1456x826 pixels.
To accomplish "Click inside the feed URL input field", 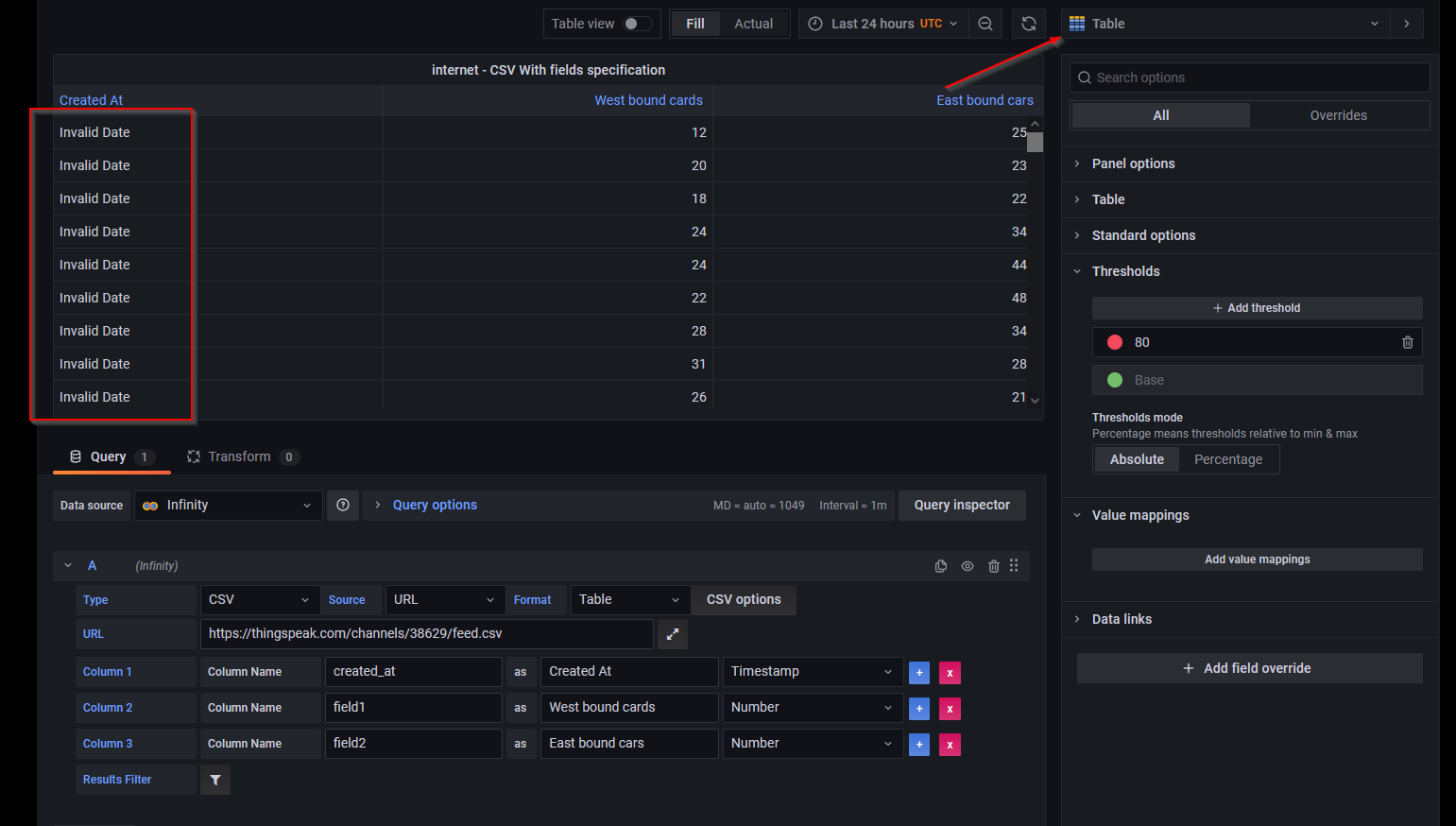I will tap(425, 634).
